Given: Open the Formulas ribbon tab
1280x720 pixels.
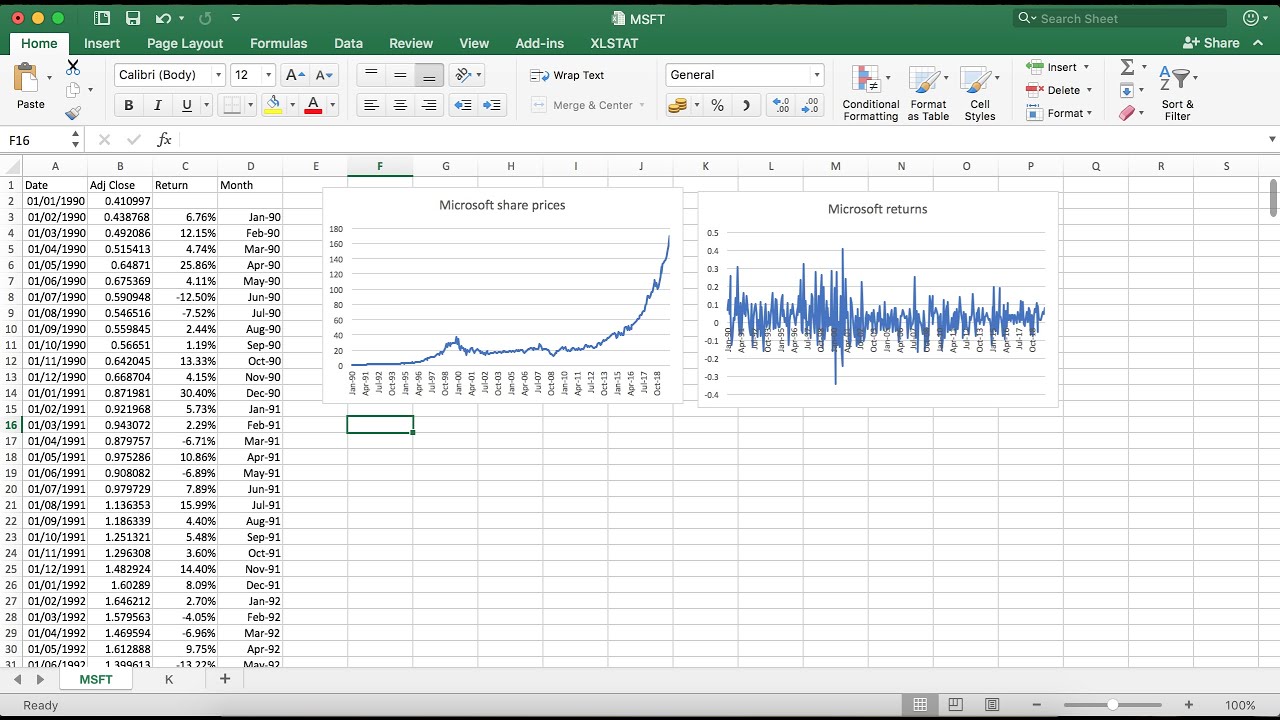Looking at the screenshot, I should 278,43.
